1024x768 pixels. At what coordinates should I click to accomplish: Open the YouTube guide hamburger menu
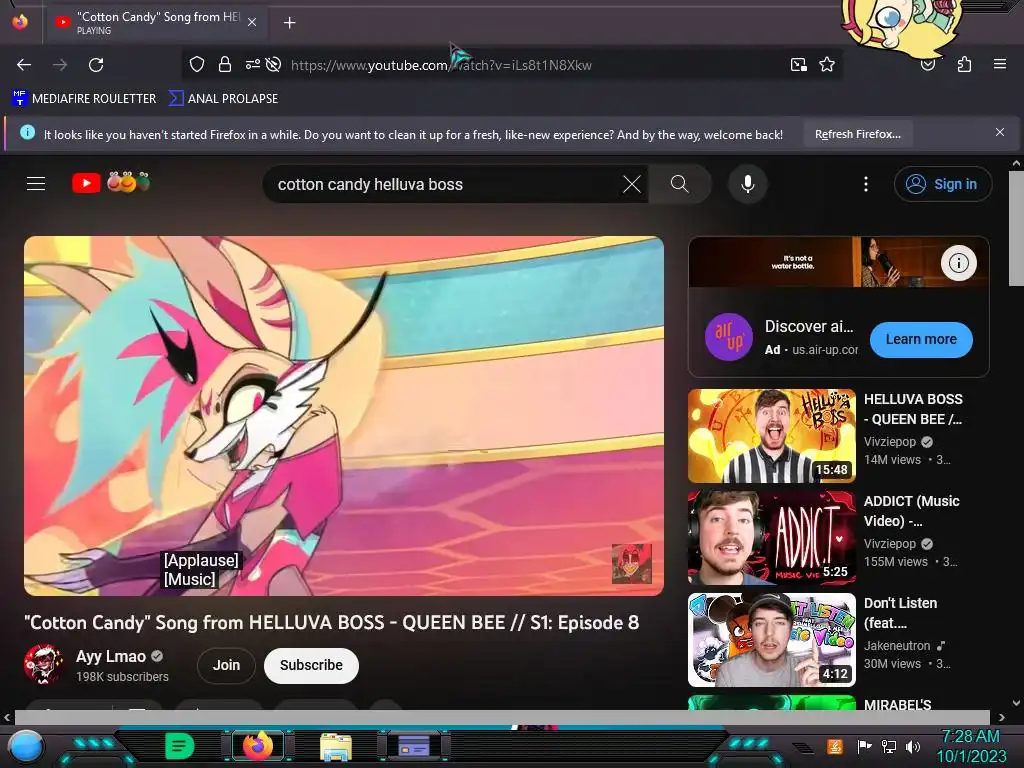36,184
